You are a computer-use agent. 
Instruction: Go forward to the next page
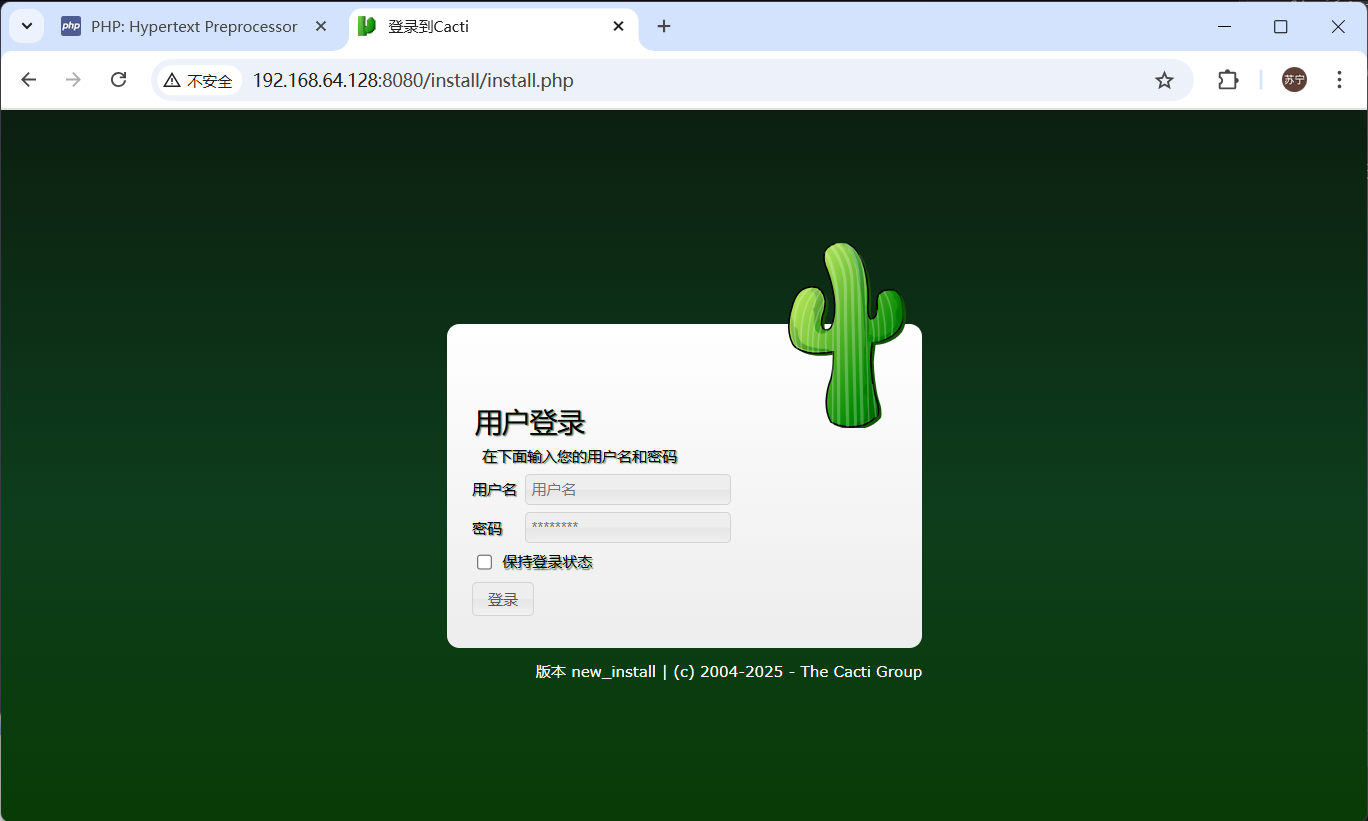(73, 80)
